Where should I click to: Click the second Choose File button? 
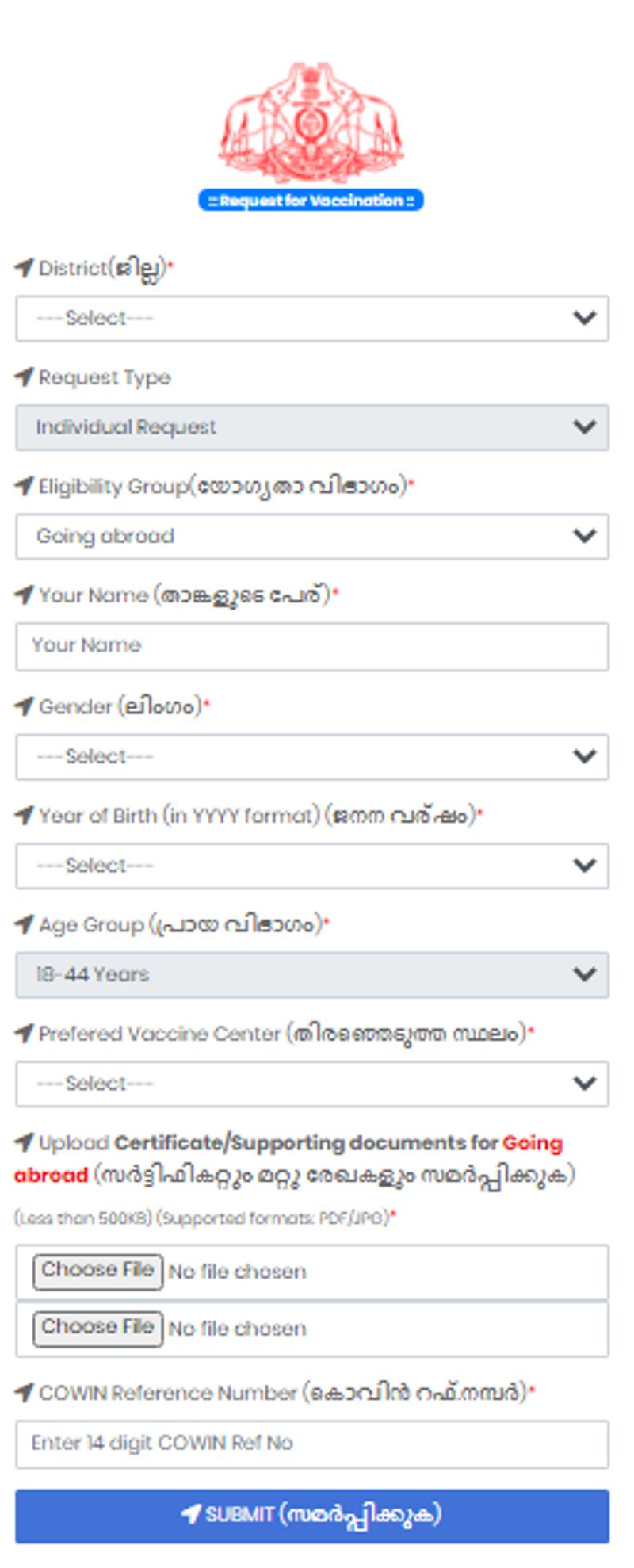click(97, 1329)
